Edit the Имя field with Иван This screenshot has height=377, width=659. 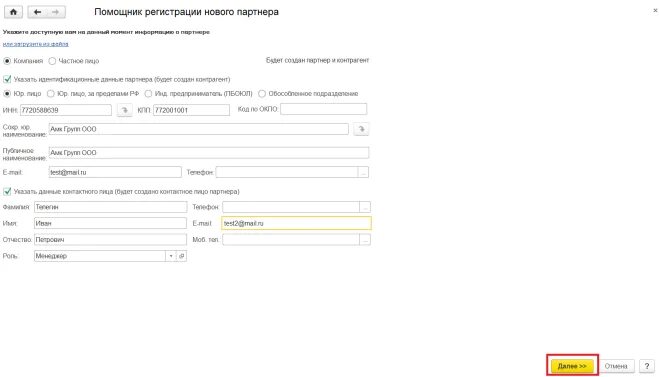[111, 223]
